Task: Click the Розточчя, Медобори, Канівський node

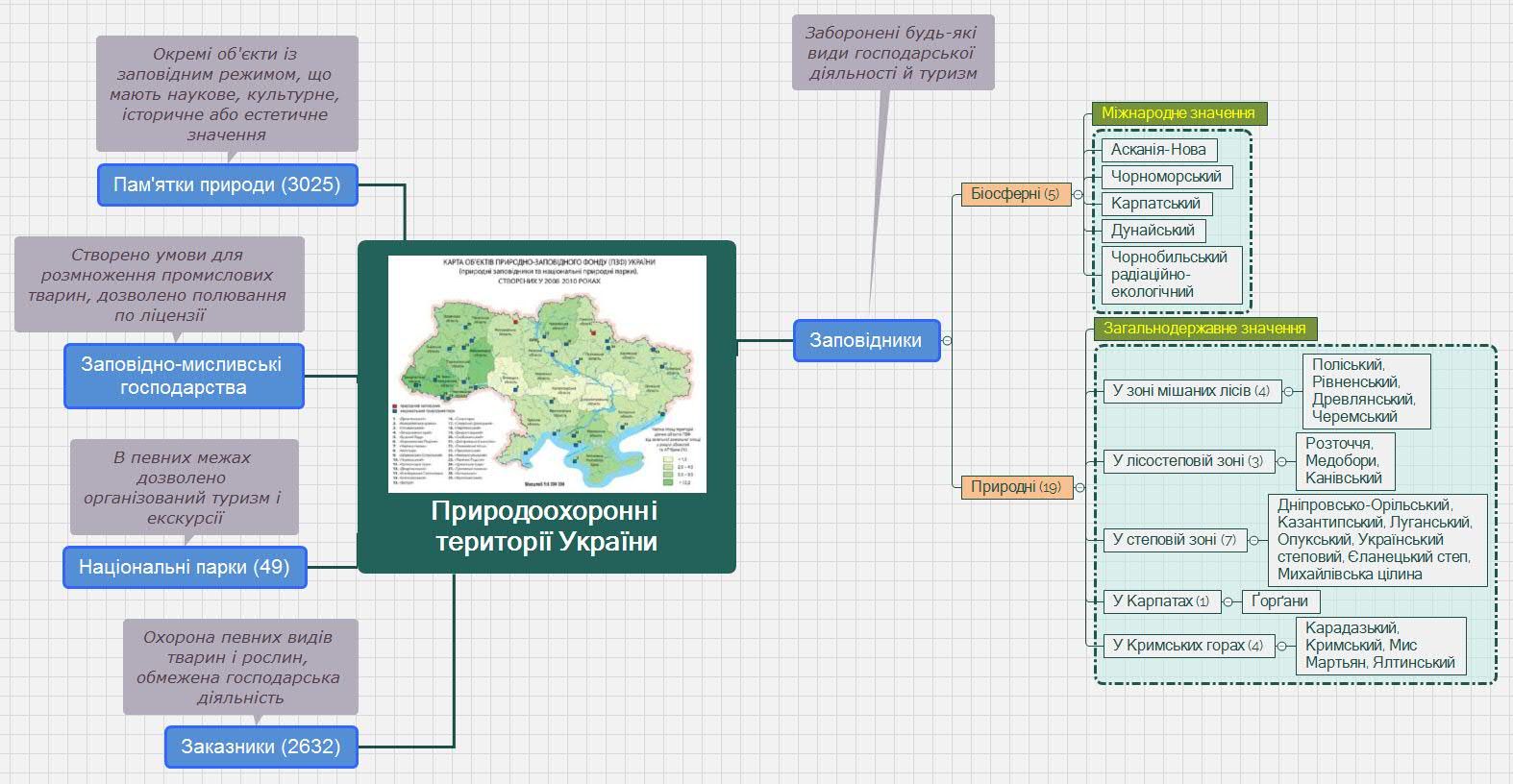Action: pos(1345,461)
